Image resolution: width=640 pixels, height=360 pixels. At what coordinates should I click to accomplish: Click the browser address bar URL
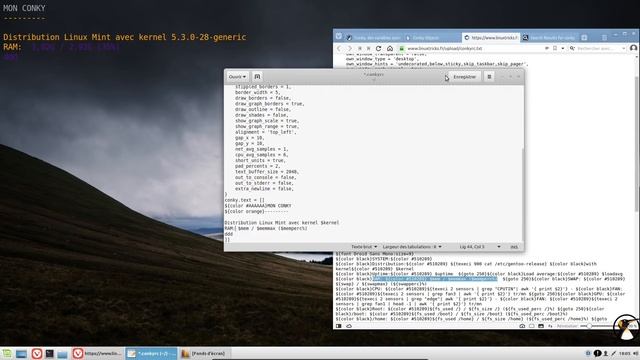click(444, 48)
